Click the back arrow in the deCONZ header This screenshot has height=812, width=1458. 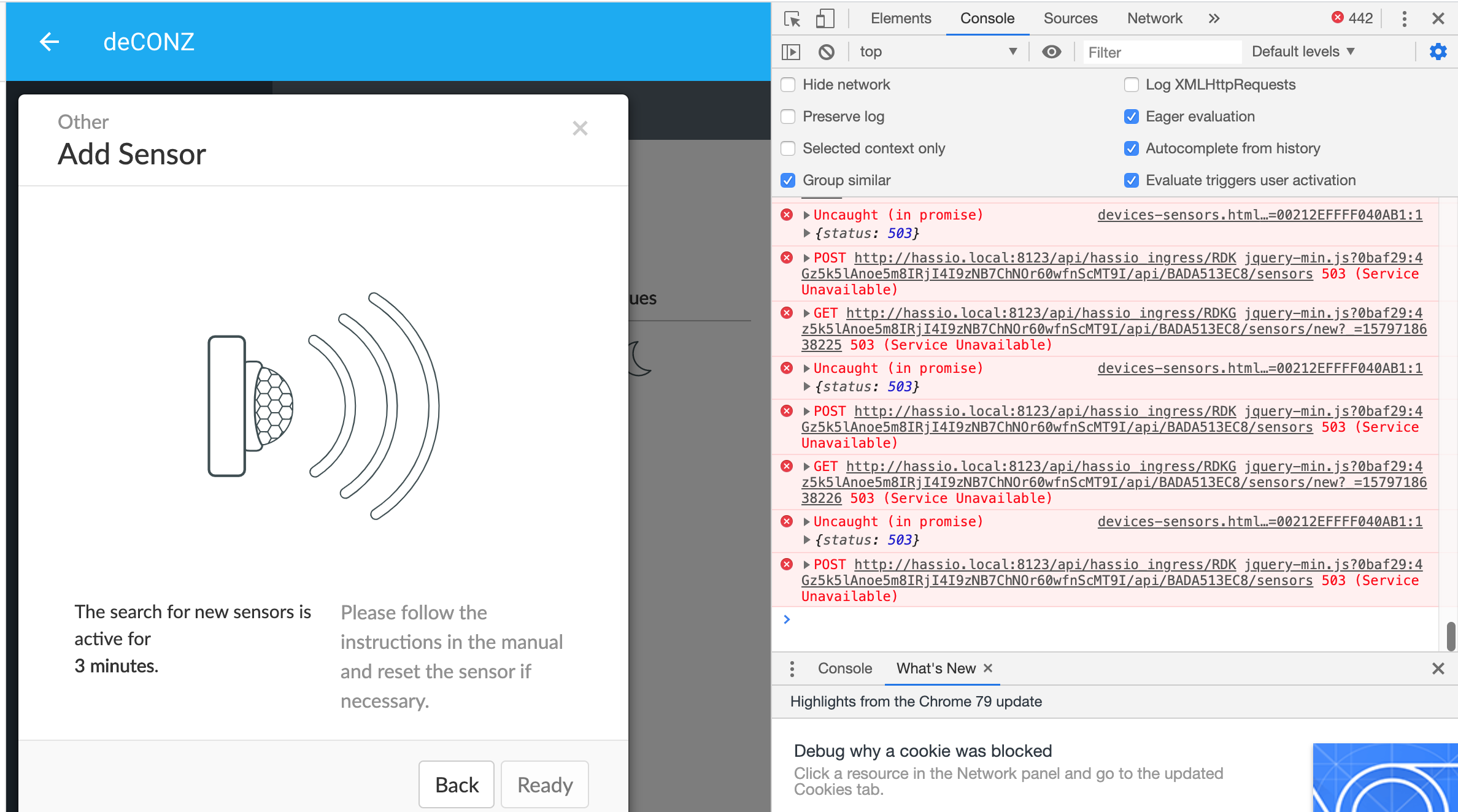click(x=49, y=41)
